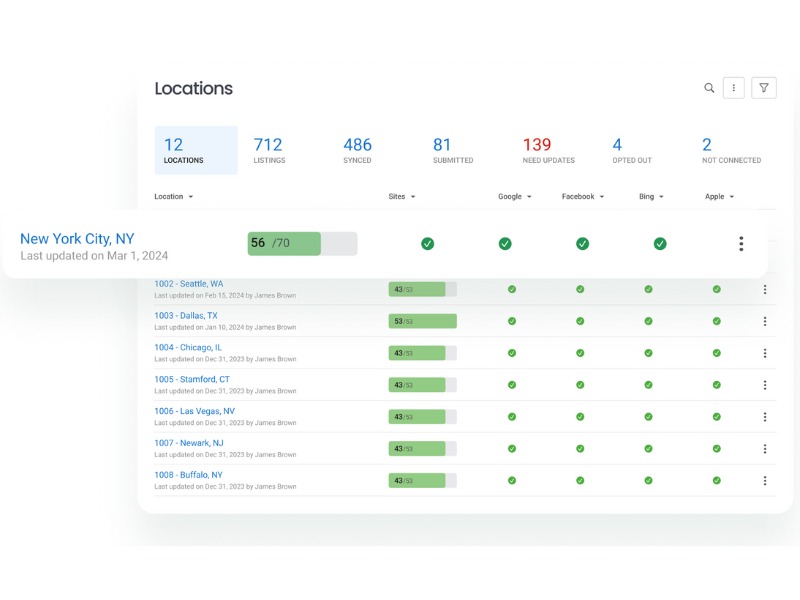The height and width of the screenshot is (600, 800).
Task: Open the kebab menu for 1008 - Buffalo, NY
Action: coord(765,479)
